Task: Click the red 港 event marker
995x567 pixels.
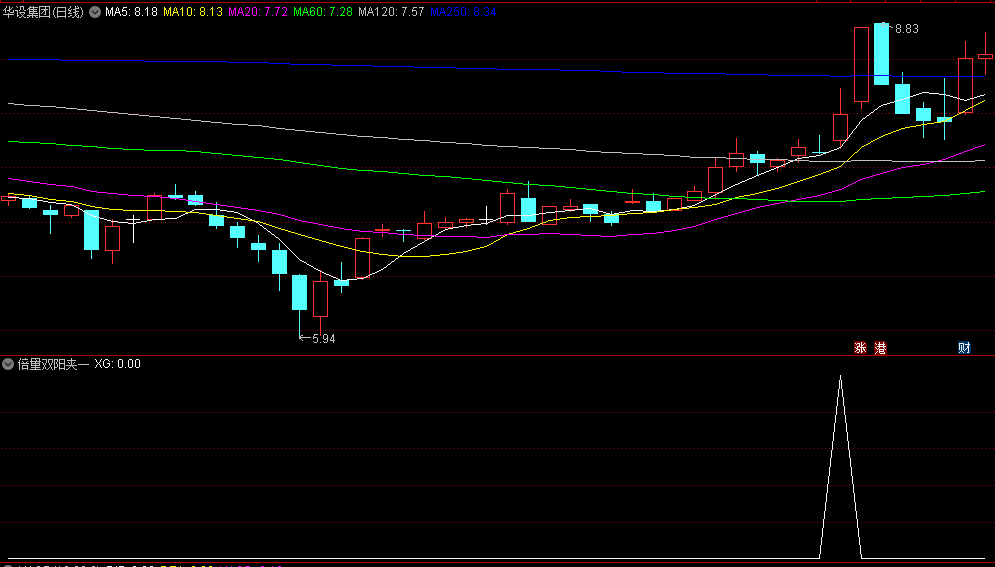Action: [x=880, y=348]
